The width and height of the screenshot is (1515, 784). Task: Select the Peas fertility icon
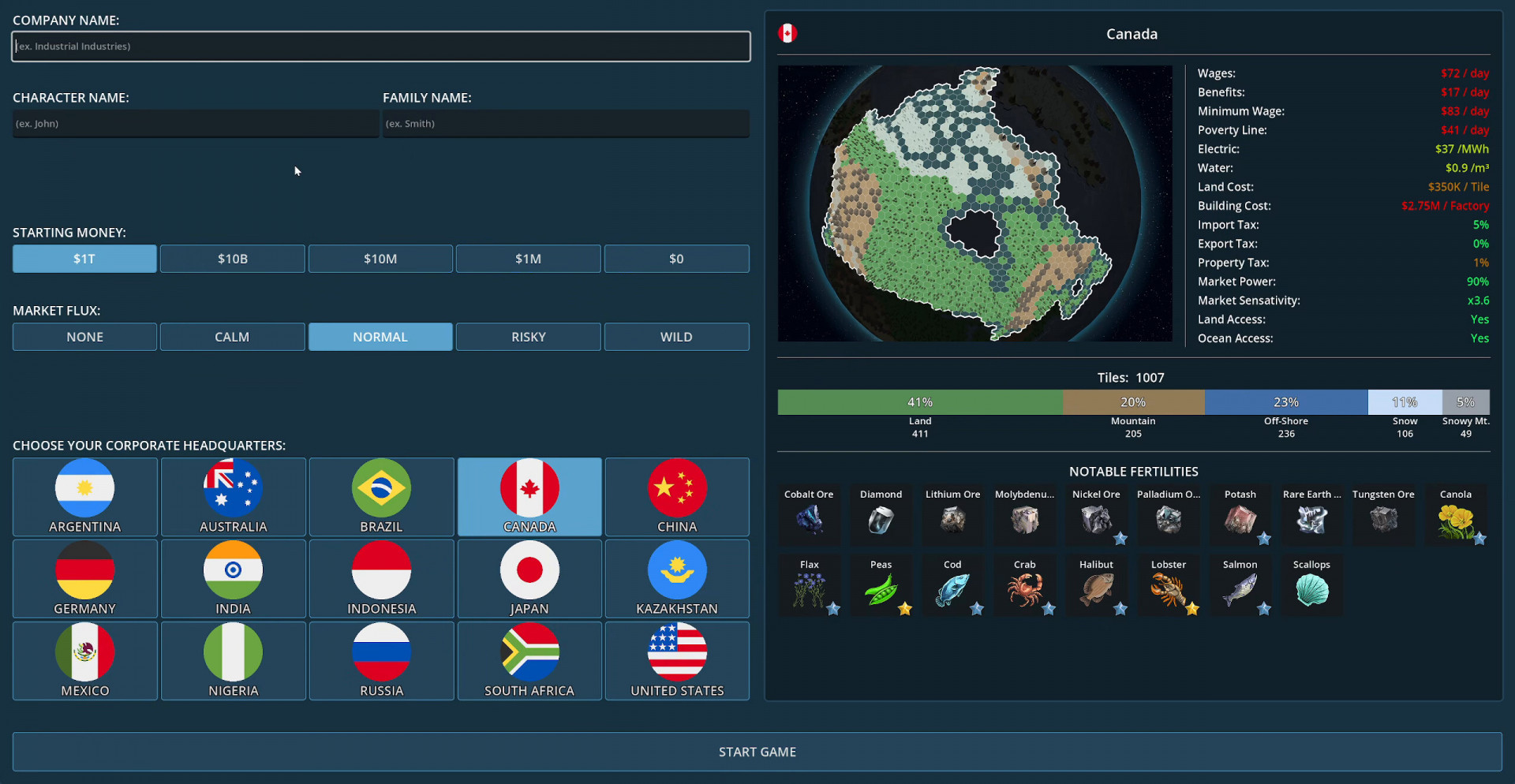pos(881,590)
